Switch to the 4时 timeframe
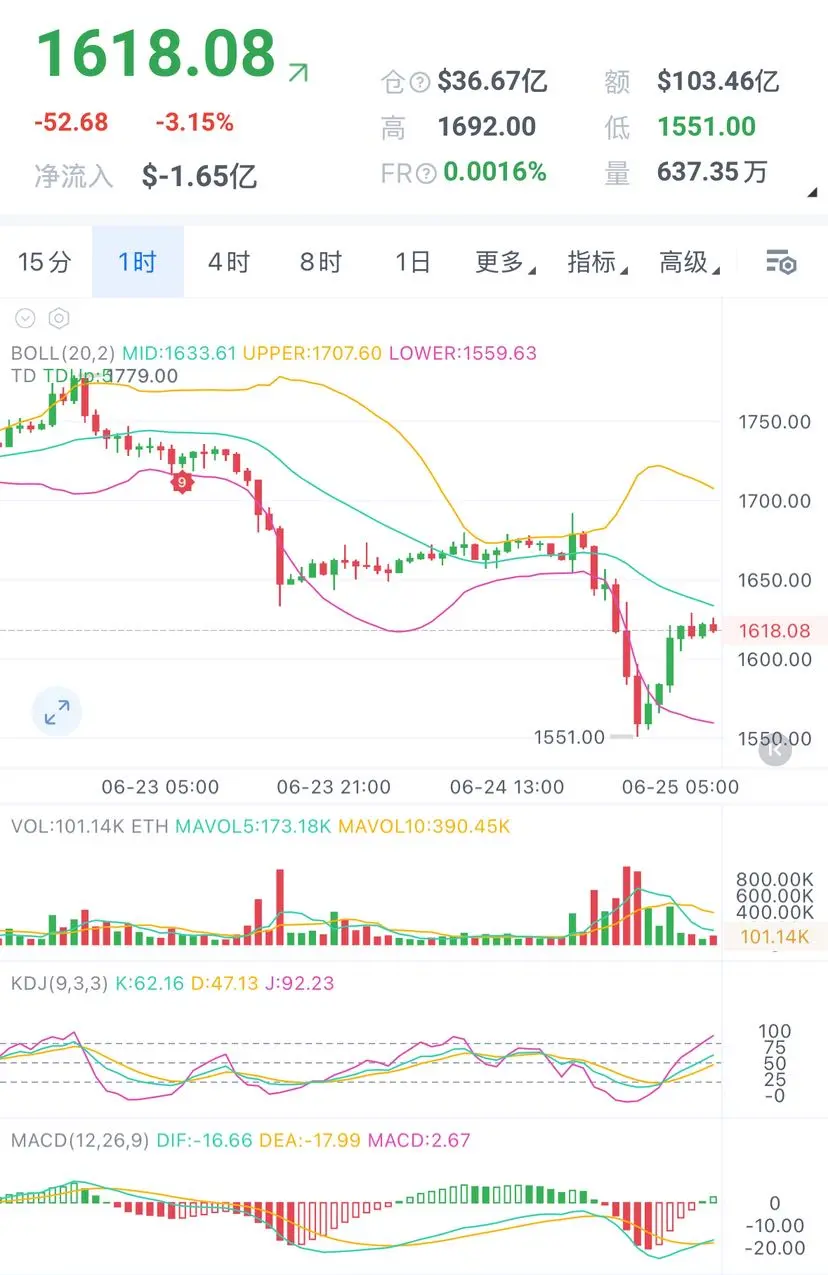Screen dimensions: 828x1275 point(229,263)
